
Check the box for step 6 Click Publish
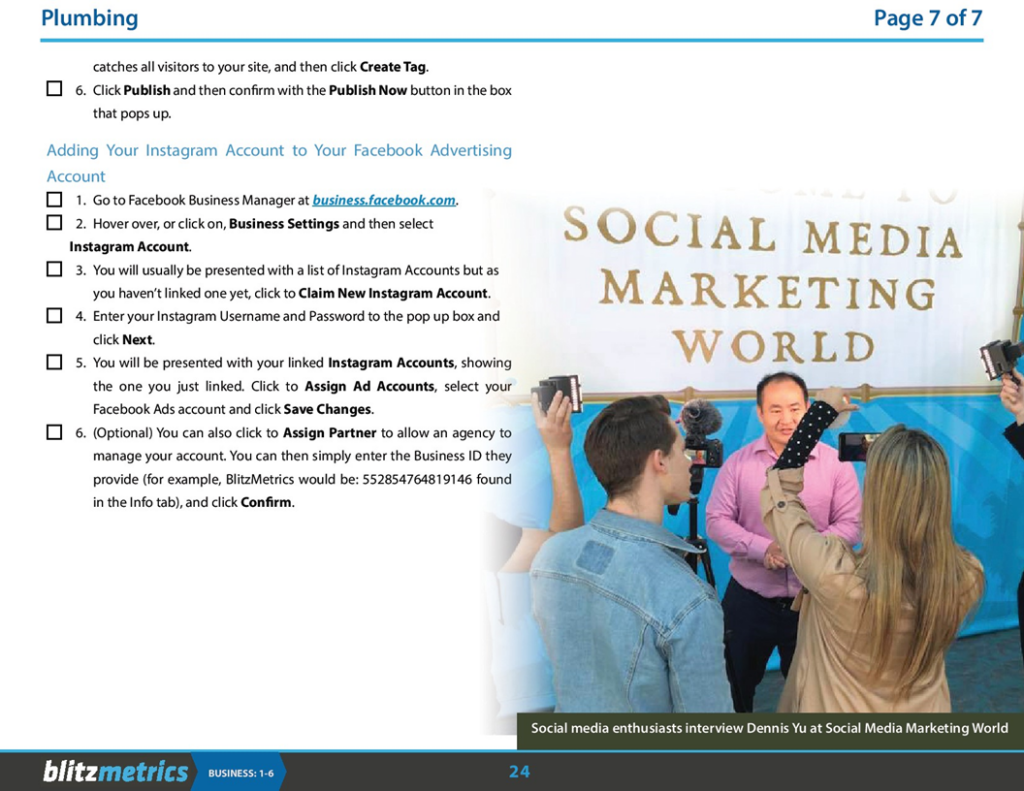click(54, 88)
